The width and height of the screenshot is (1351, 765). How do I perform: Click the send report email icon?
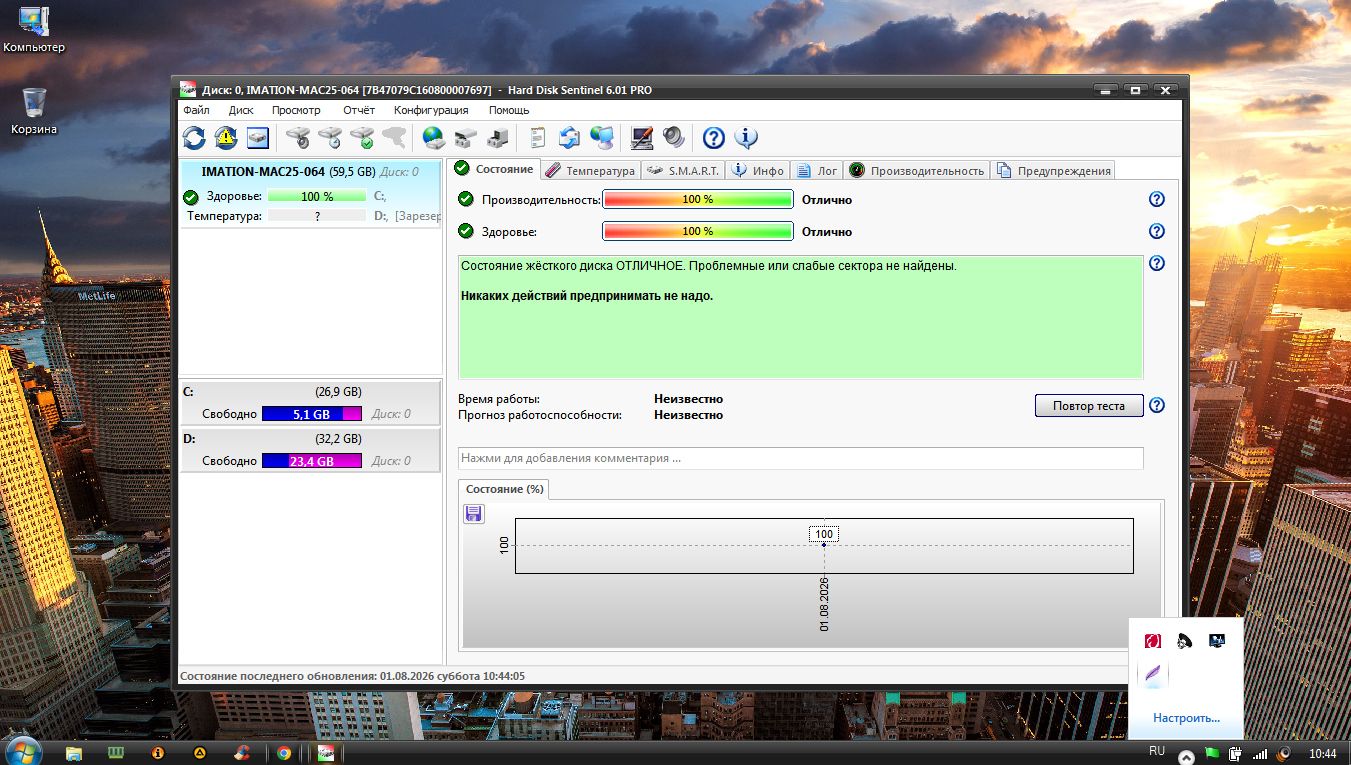tap(569, 138)
